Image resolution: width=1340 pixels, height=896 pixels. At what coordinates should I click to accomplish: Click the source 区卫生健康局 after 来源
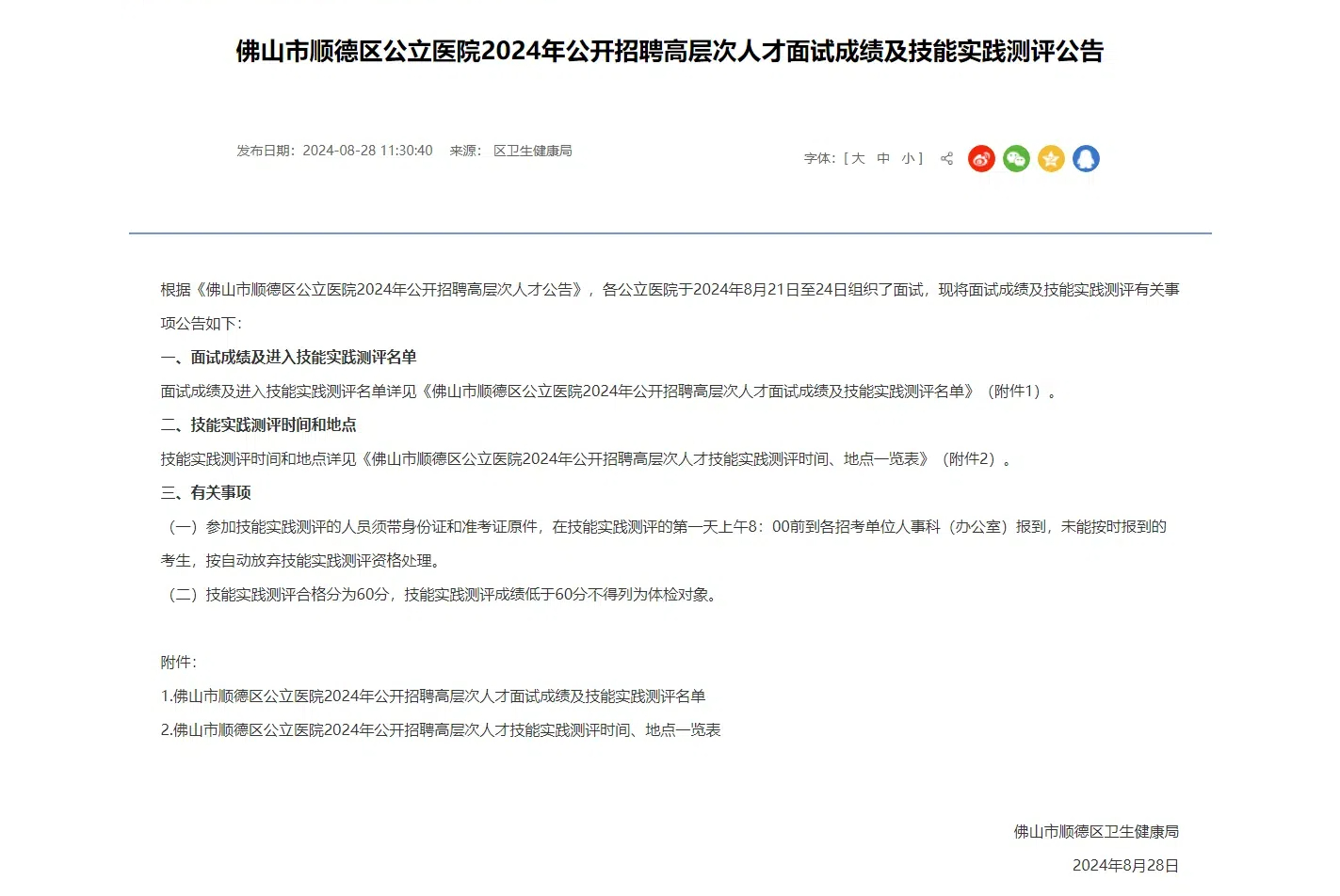point(532,151)
